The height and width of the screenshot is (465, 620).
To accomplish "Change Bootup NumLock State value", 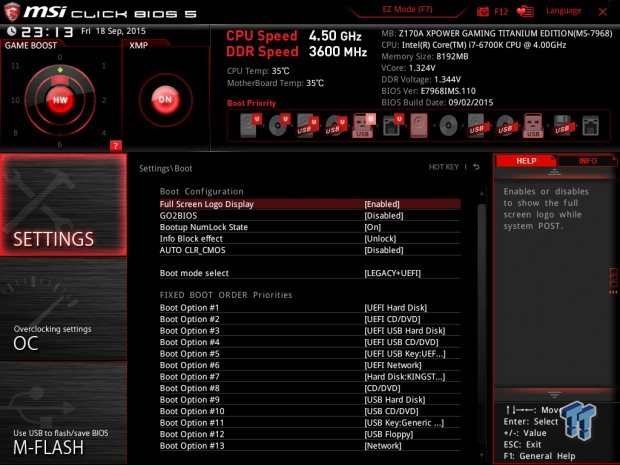I will pos(310,227).
